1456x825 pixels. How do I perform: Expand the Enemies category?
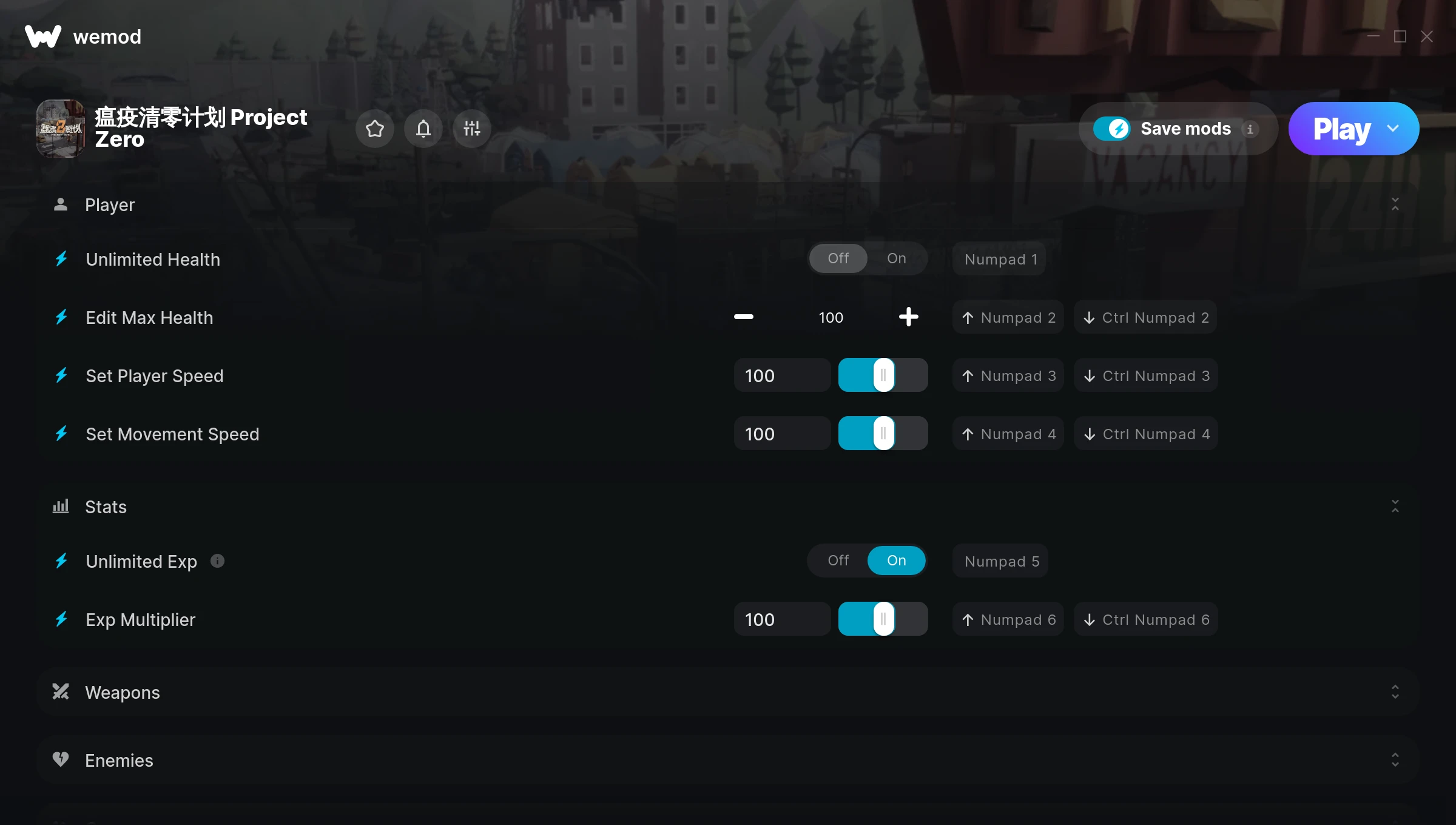point(1395,760)
